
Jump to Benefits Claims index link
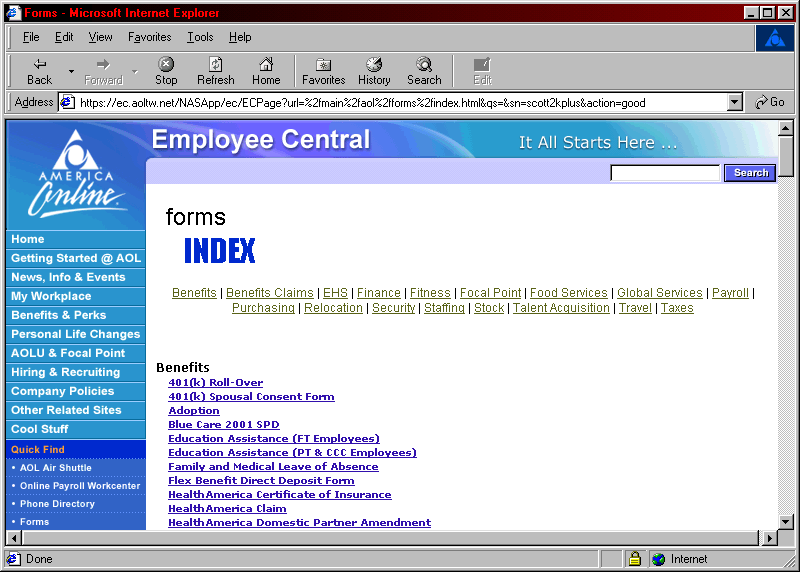pos(269,293)
